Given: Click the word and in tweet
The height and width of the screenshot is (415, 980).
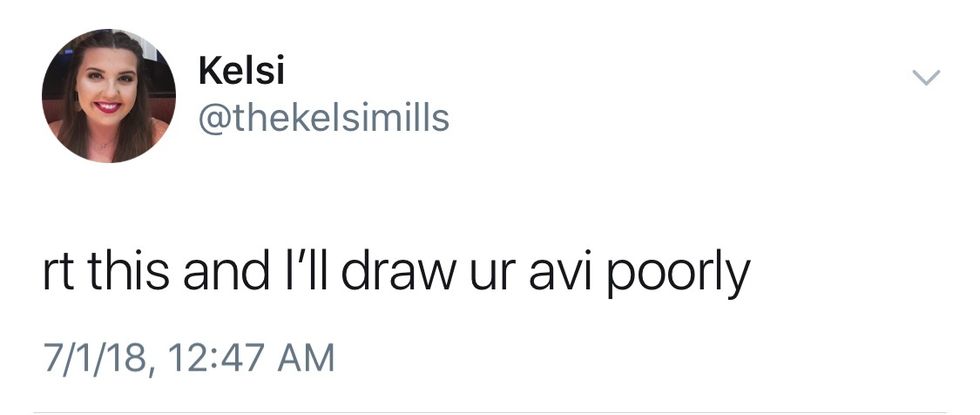Looking at the screenshot, I should pyautogui.click(x=226, y=272).
